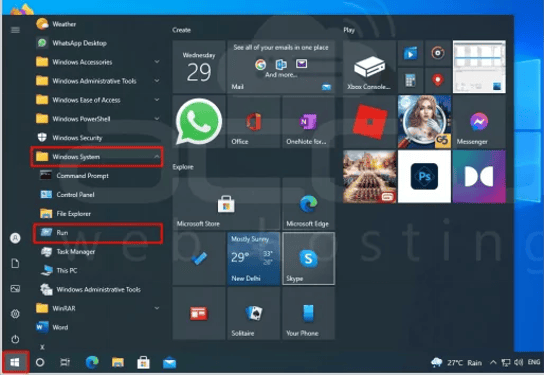Launch the Microsoft Edge tile
Screen dimensions: 546x376
coord(309,204)
